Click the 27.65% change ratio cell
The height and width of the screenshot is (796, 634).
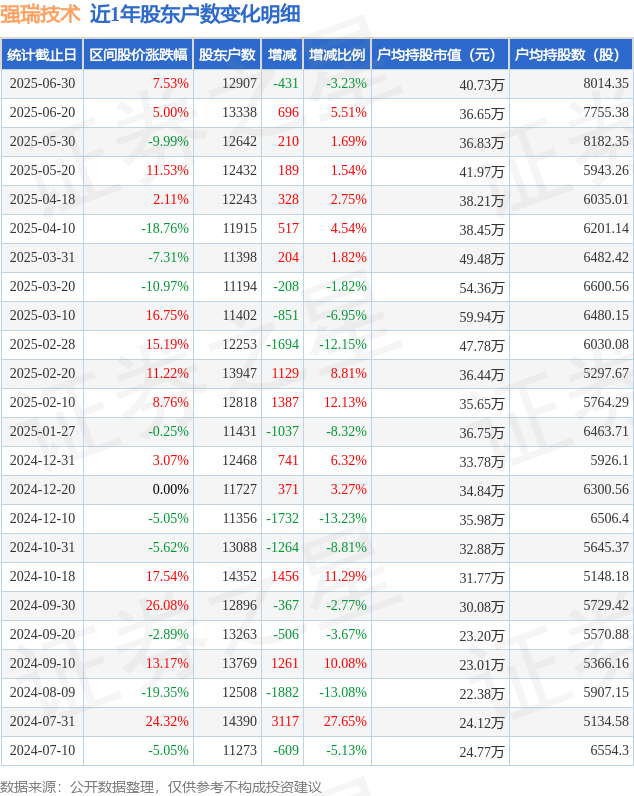pos(345,721)
